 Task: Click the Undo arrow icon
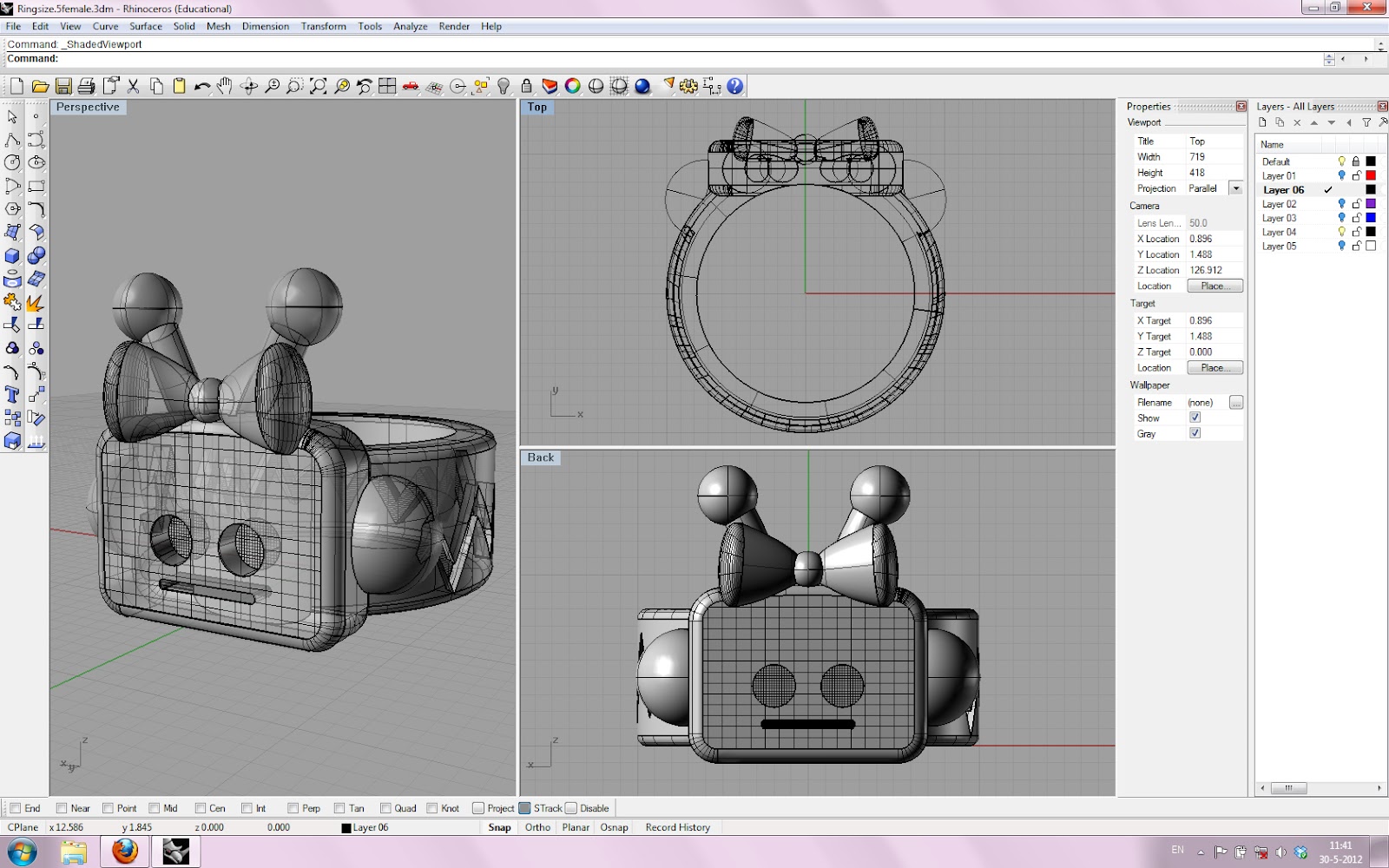pos(201,86)
